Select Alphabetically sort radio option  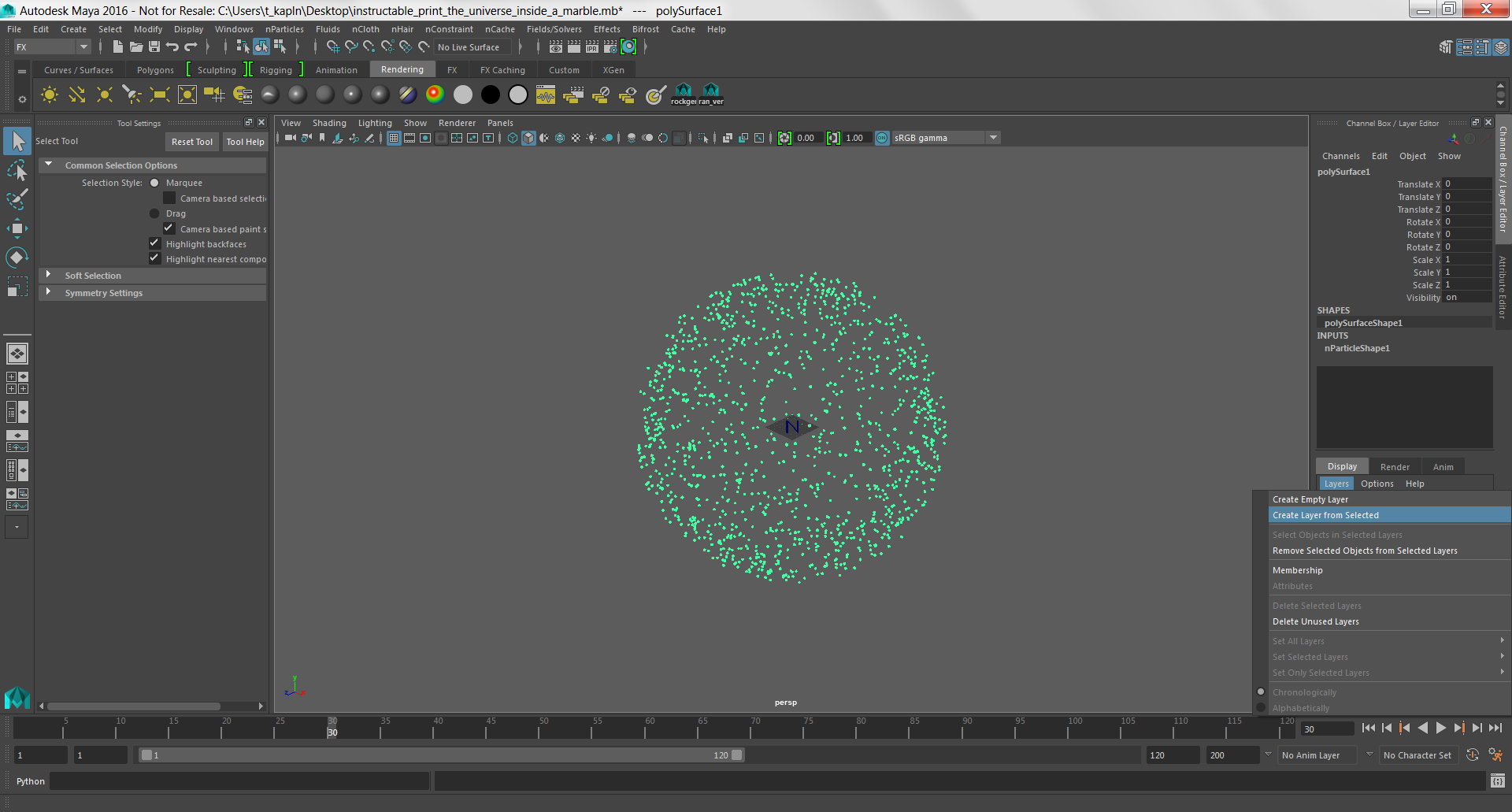pyautogui.click(x=1261, y=708)
